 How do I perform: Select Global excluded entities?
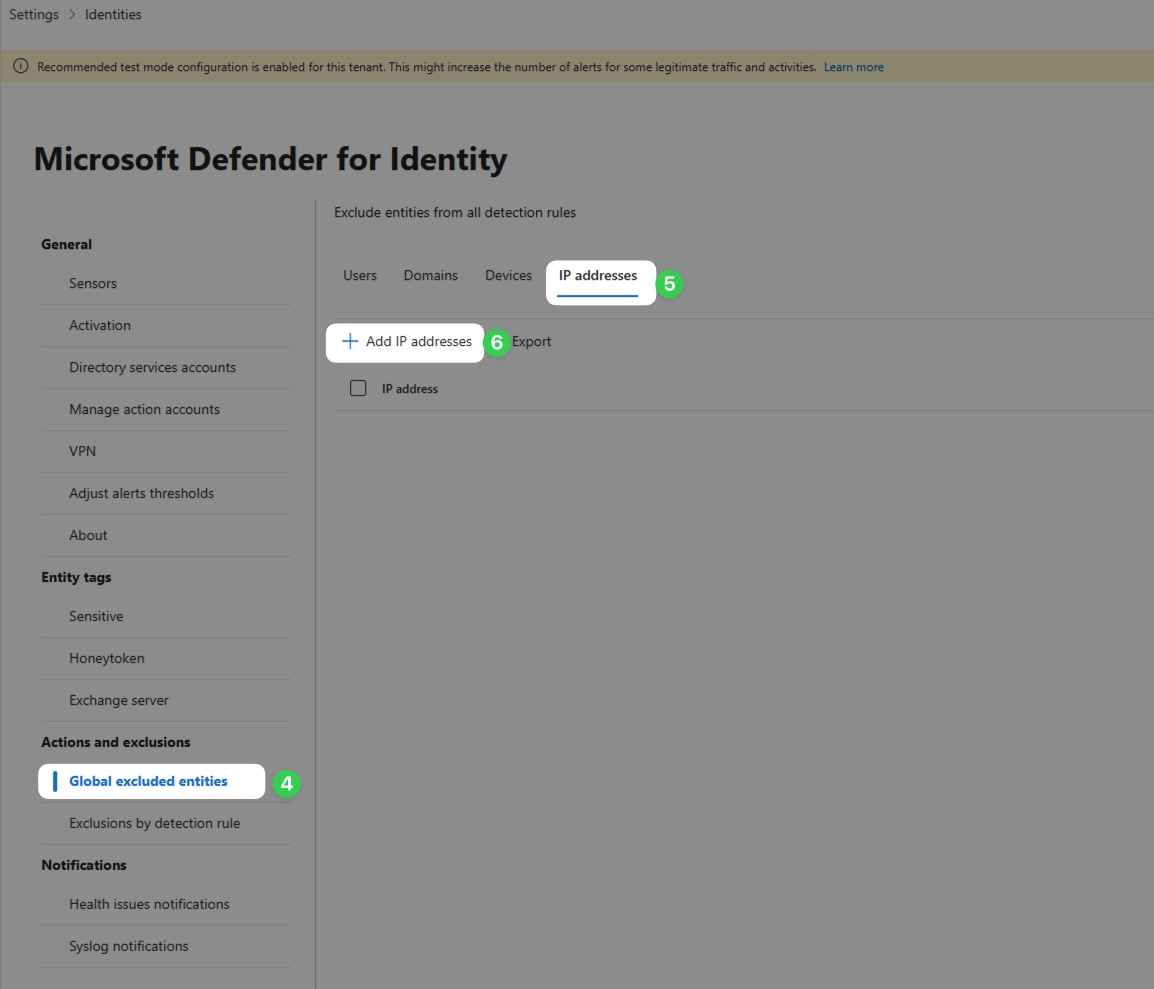tap(148, 781)
